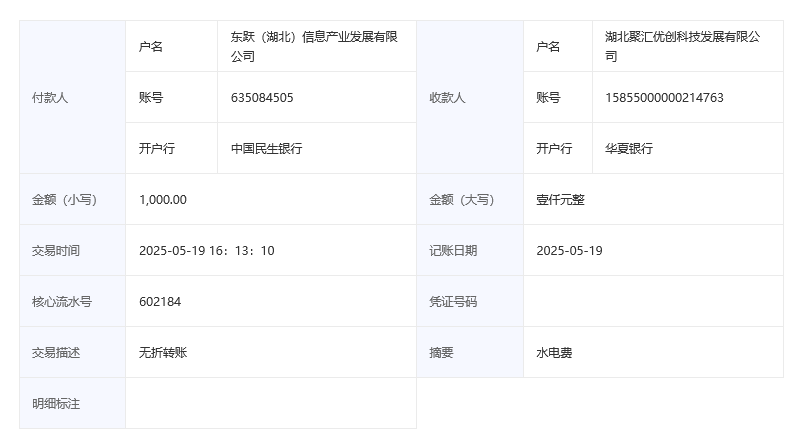Screen dimensions: 804x446
Task: Click the payee account number 15855000000214763
Action: 664,98
